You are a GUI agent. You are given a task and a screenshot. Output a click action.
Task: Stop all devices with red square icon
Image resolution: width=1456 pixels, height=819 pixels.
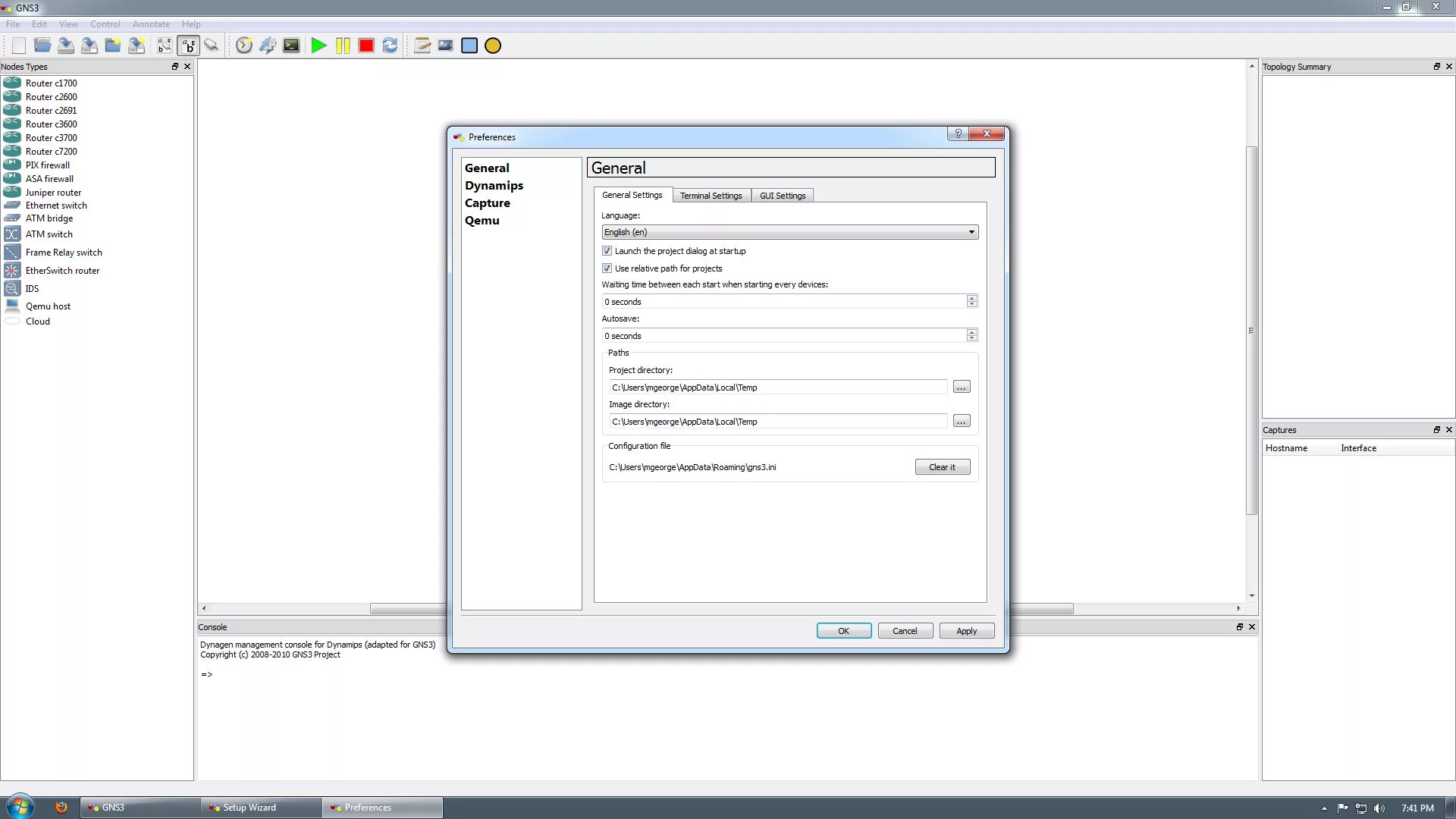[366, 45]
